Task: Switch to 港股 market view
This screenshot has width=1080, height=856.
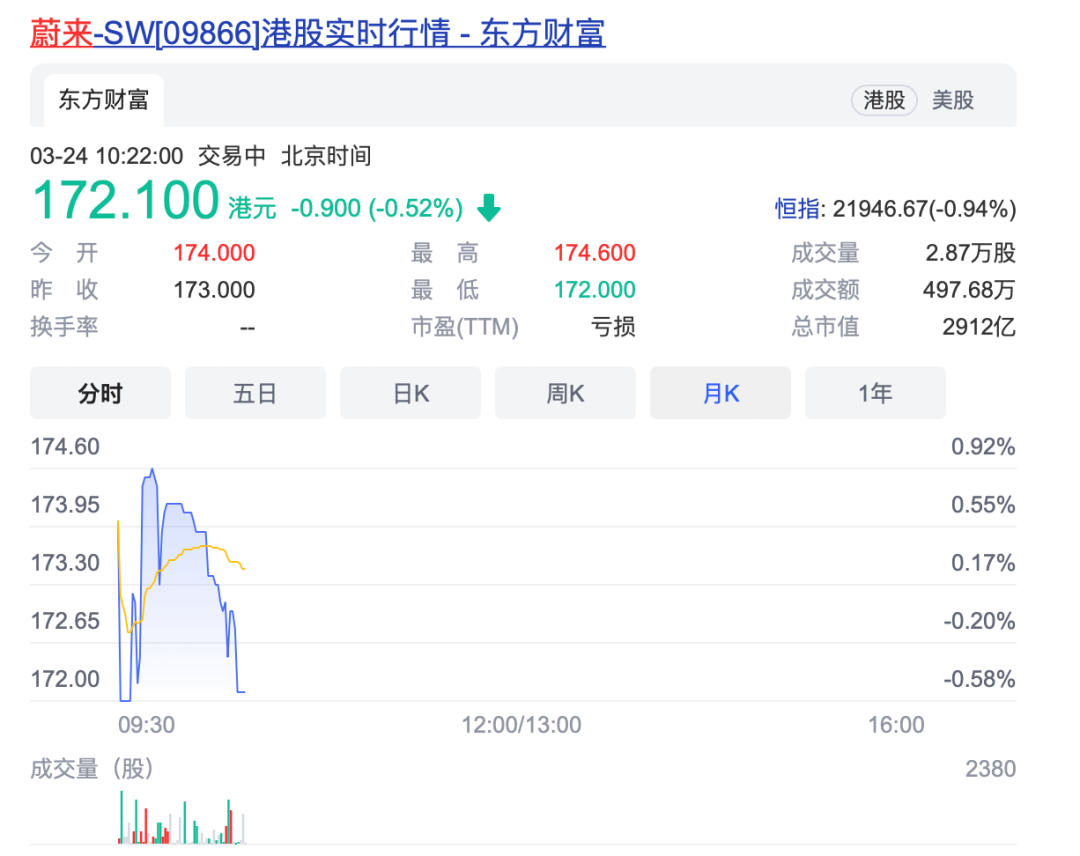Action: 884,100
